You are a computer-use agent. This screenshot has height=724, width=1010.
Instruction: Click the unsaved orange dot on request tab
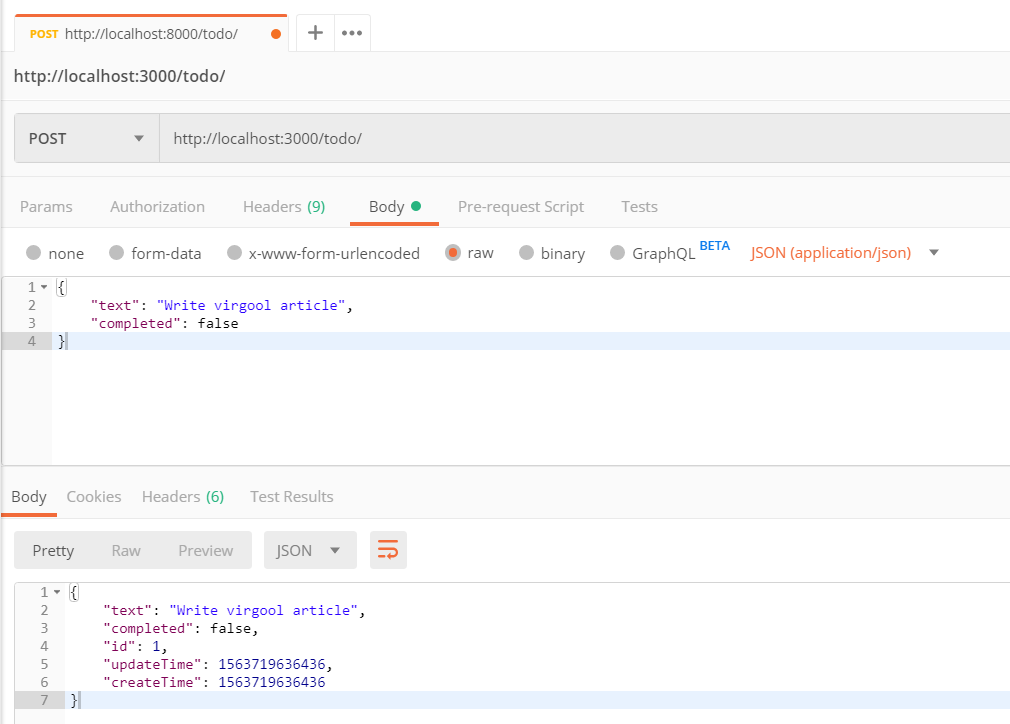pyautogui.click(x=276, y=34)
